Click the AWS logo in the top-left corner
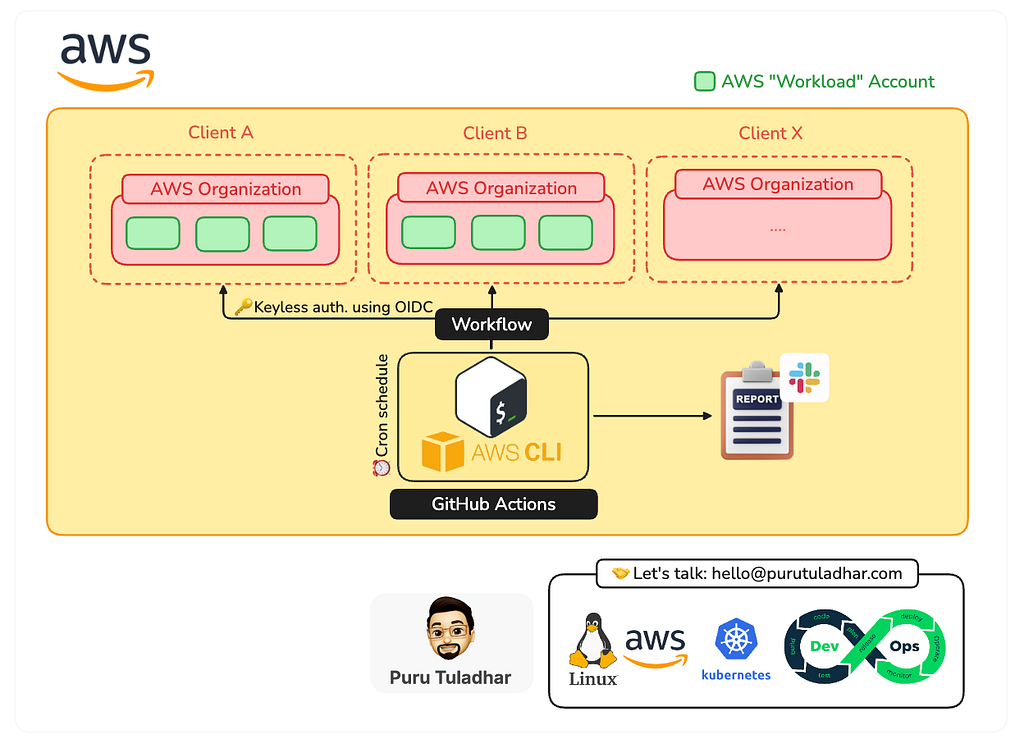 pos(106,61)
